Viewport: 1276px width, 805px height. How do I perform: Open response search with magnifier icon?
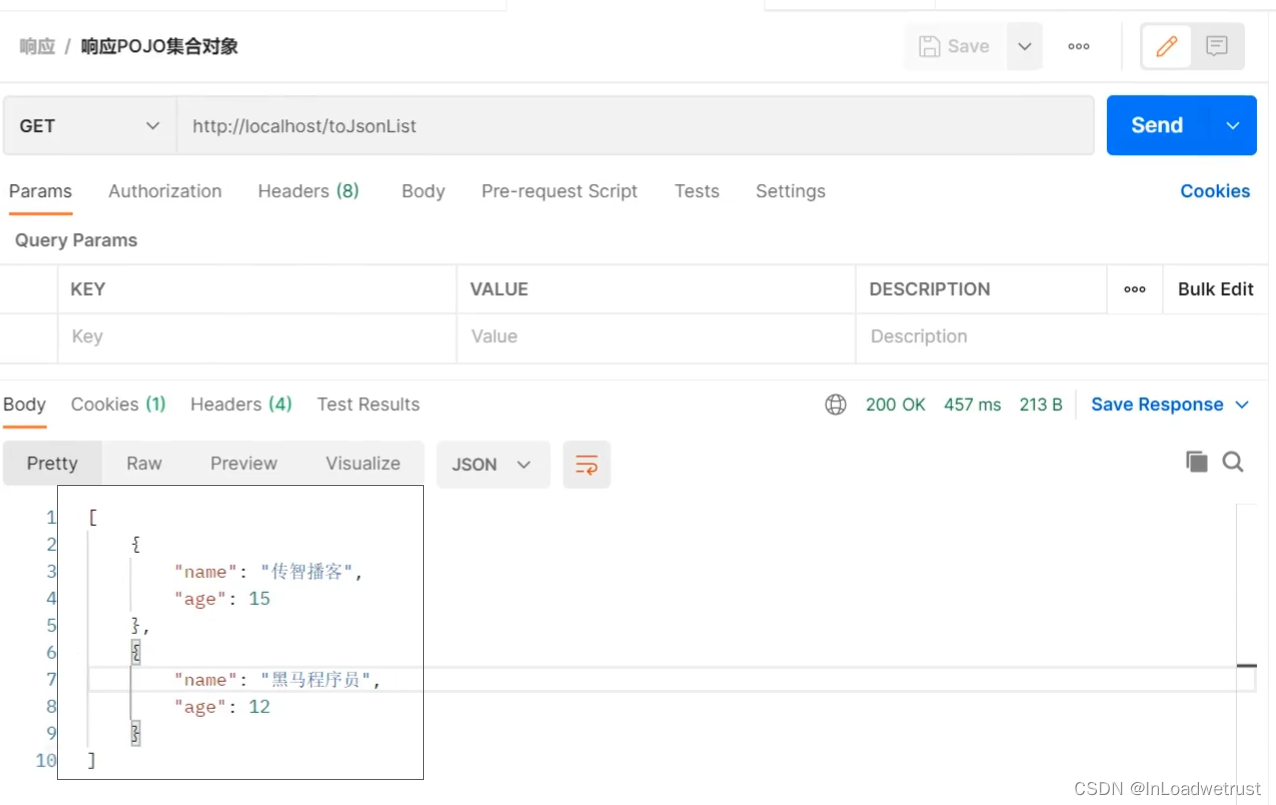tap(1233, 461)
